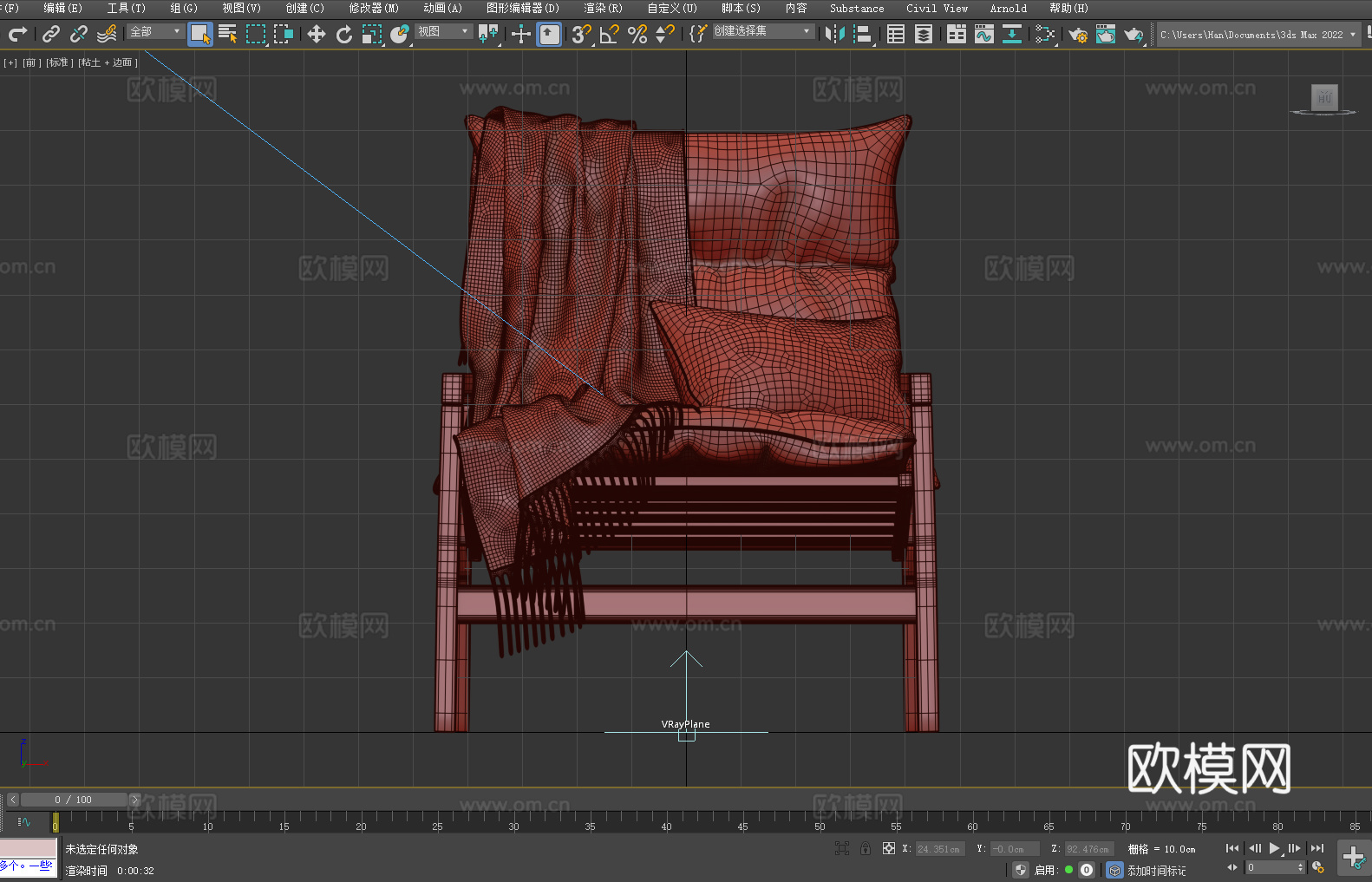
Task: Open the Rendered Frame Window icon
Action: (x=1106, y=34)
